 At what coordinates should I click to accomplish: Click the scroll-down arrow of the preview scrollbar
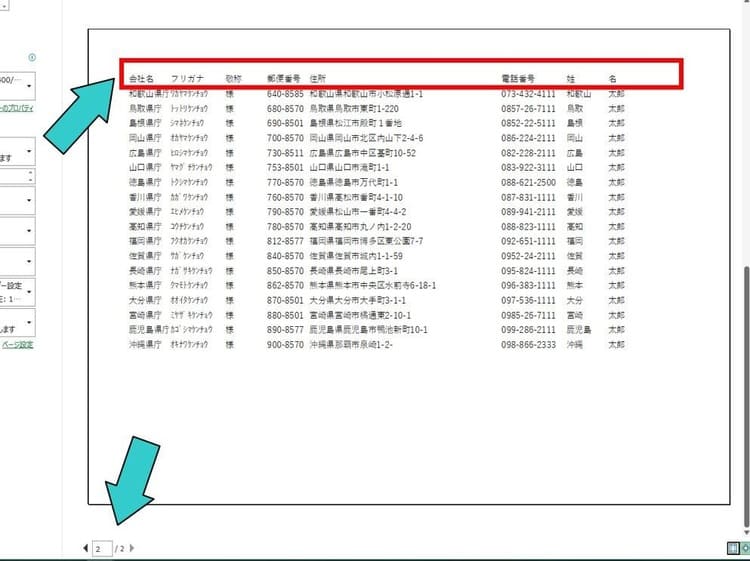(x=746, y=533)
